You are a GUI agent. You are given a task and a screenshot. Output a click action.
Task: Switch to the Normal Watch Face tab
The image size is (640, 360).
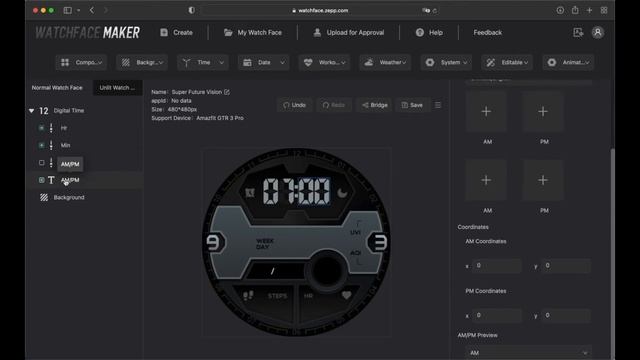tap(57, 88)
